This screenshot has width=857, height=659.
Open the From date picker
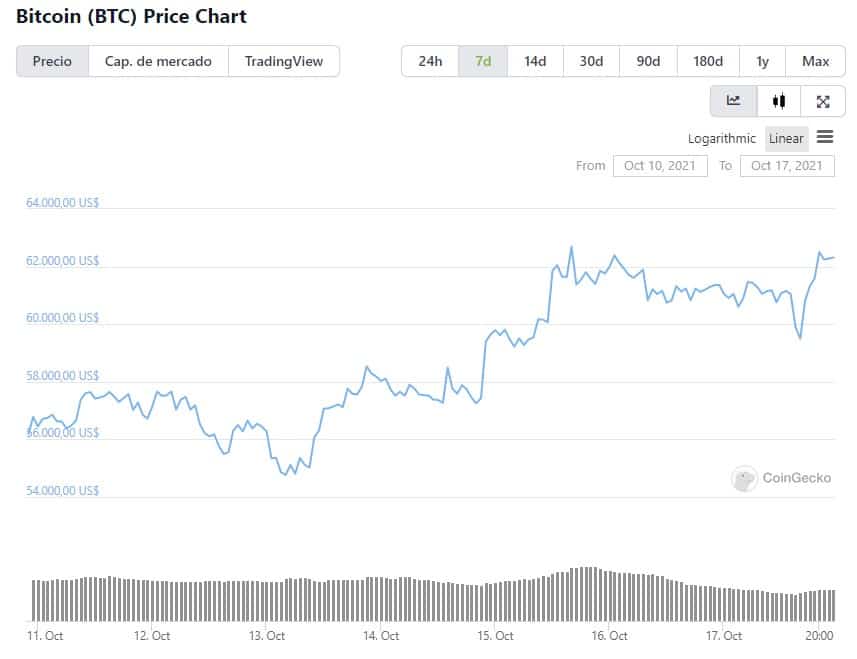click(x=660, y=166)
